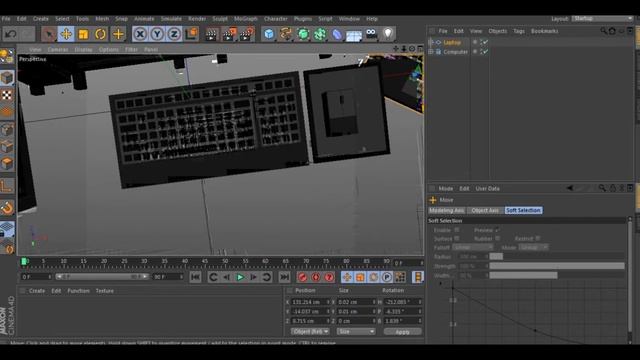
Task: Toggle the Z axis lock
Action: [174, 34]
